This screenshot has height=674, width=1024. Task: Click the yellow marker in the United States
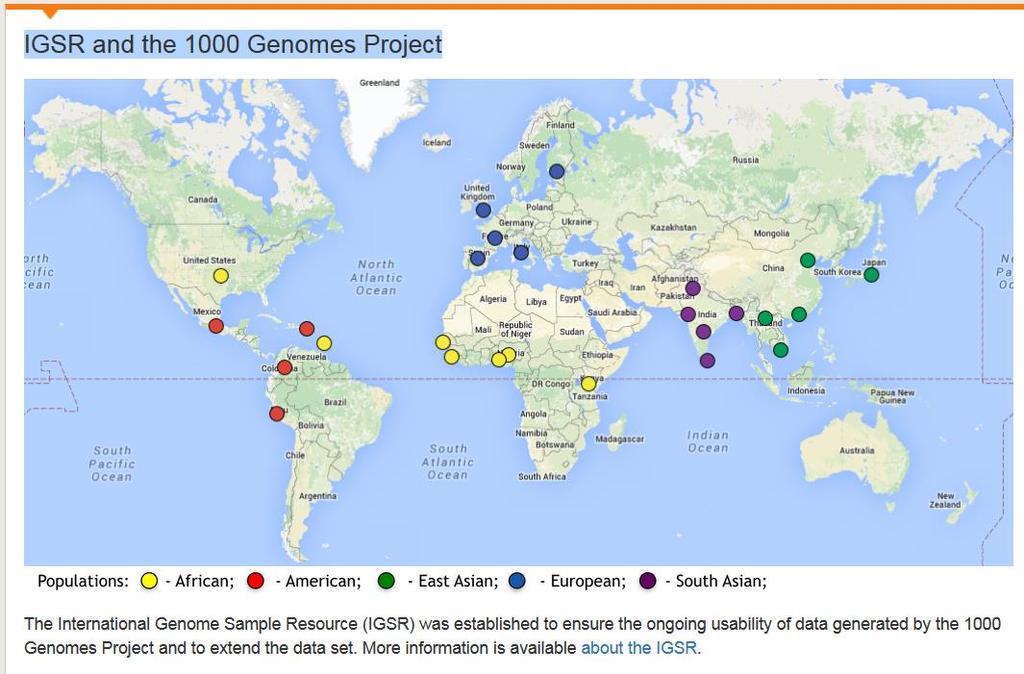pos(221,276)
